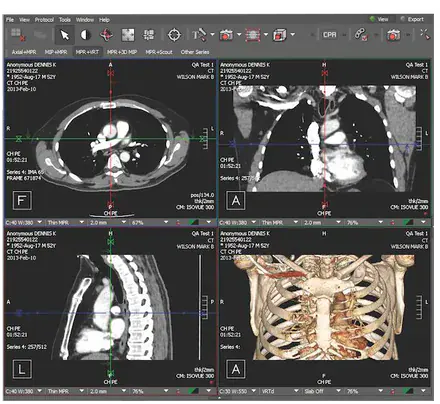Select the arrow pointer tool

65,35
